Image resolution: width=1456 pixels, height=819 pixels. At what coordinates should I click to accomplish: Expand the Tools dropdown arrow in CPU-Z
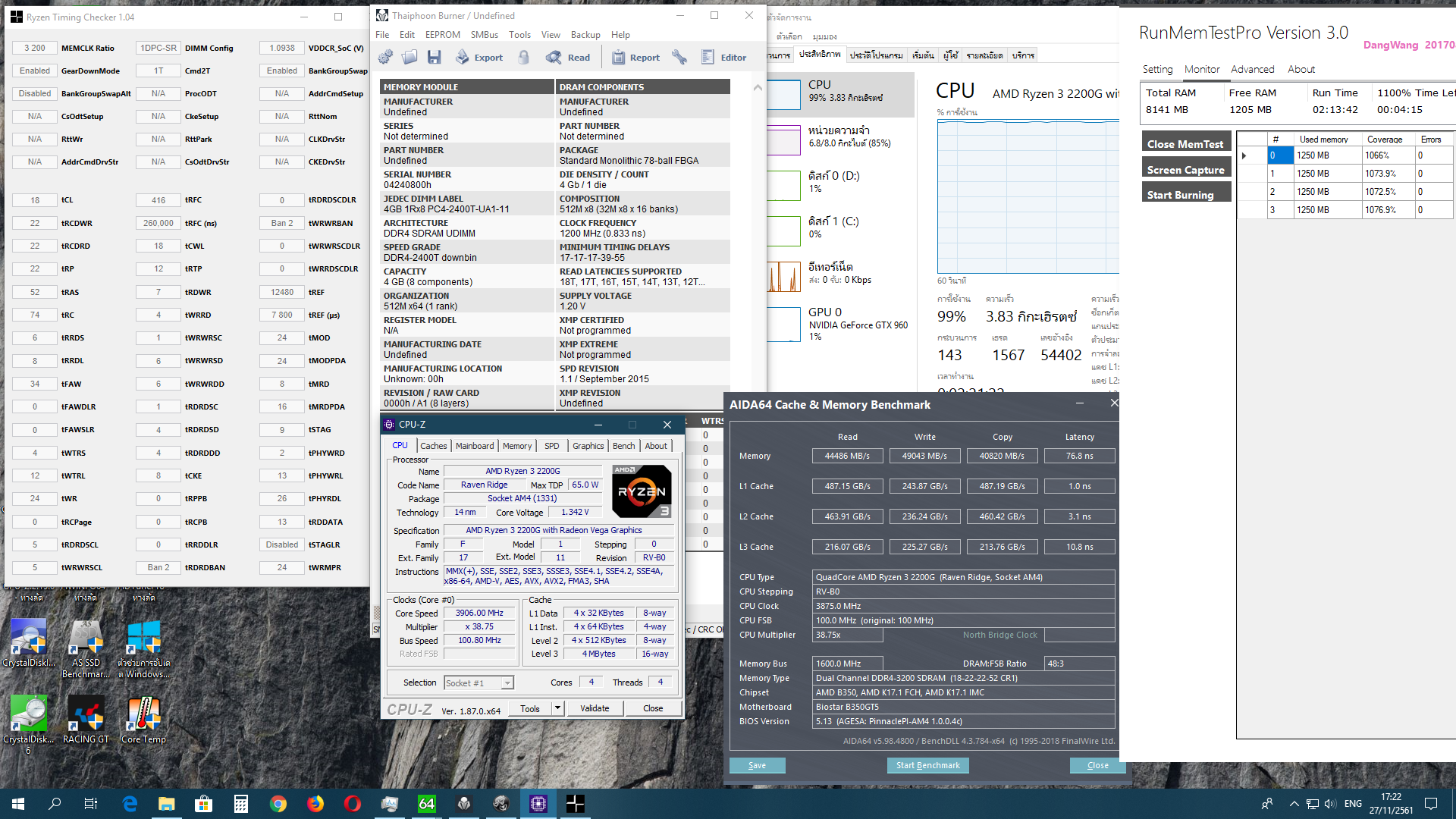(557, 708)
